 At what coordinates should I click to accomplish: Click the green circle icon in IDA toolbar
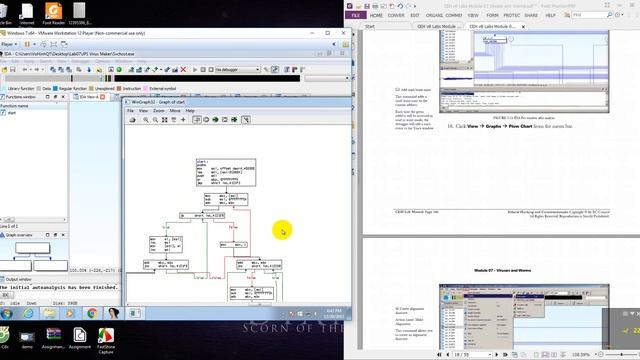click(x=119, y=69)
